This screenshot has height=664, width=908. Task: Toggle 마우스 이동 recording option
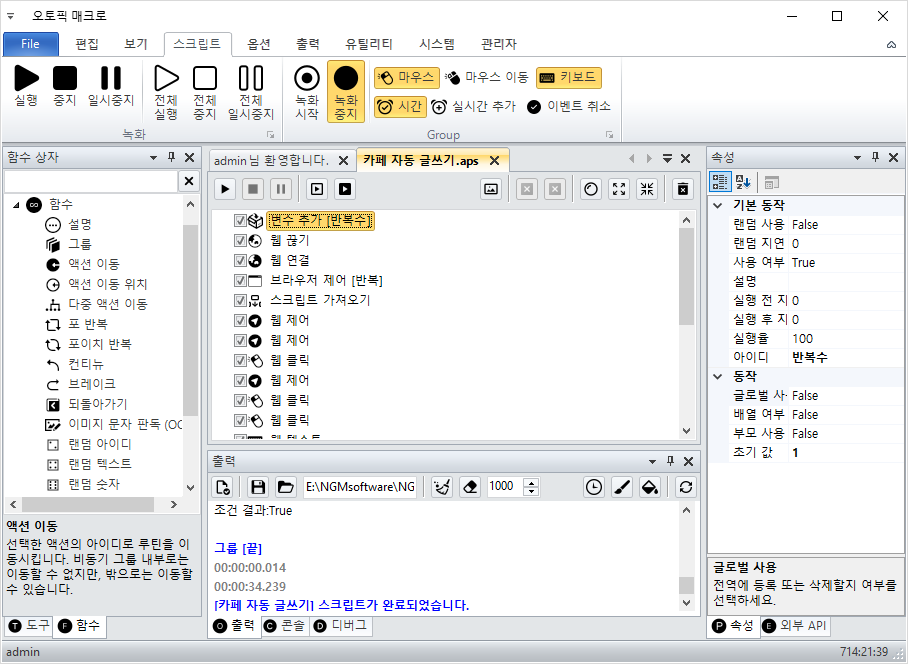click(486, 78)
